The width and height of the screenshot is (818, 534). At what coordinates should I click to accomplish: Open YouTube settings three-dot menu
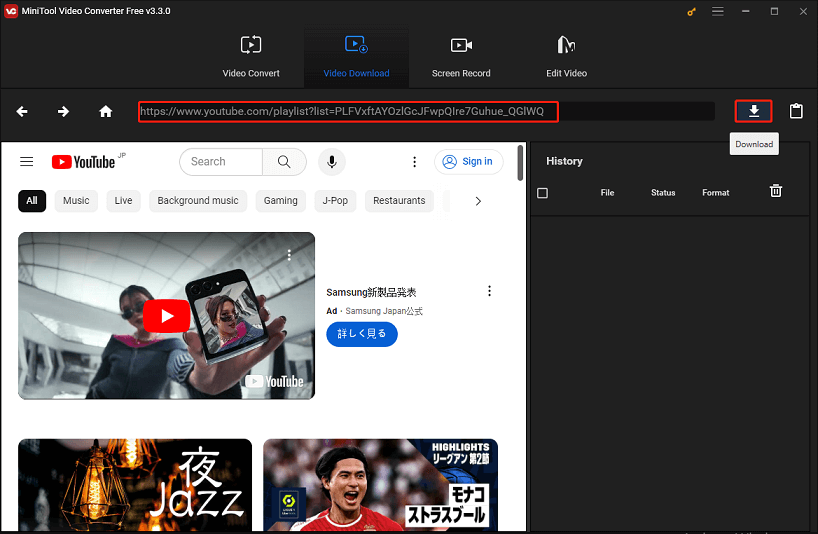[x=415, y=162]
